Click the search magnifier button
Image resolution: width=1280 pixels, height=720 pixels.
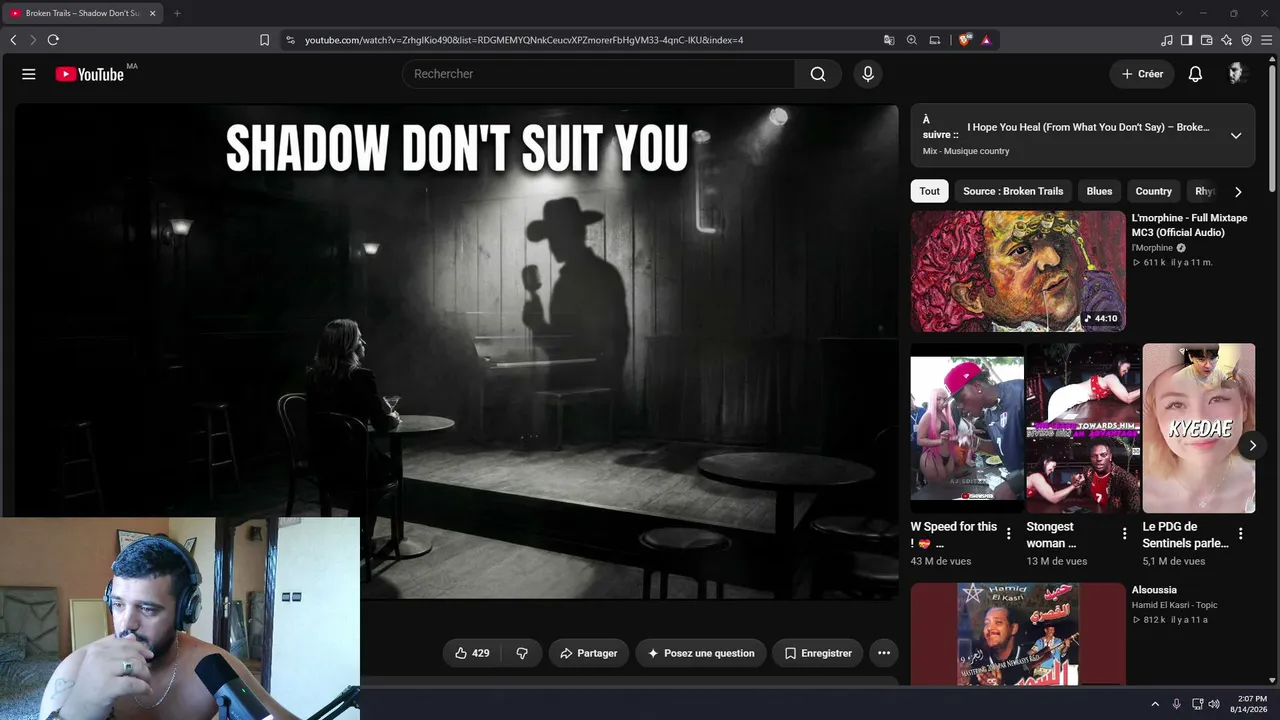point(818,74)
